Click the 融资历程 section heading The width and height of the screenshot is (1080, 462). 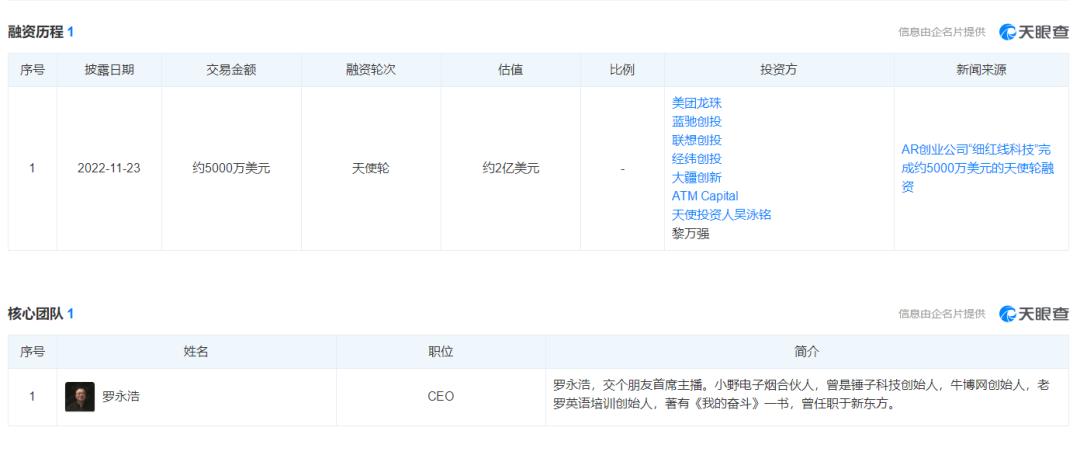[35, 32]
